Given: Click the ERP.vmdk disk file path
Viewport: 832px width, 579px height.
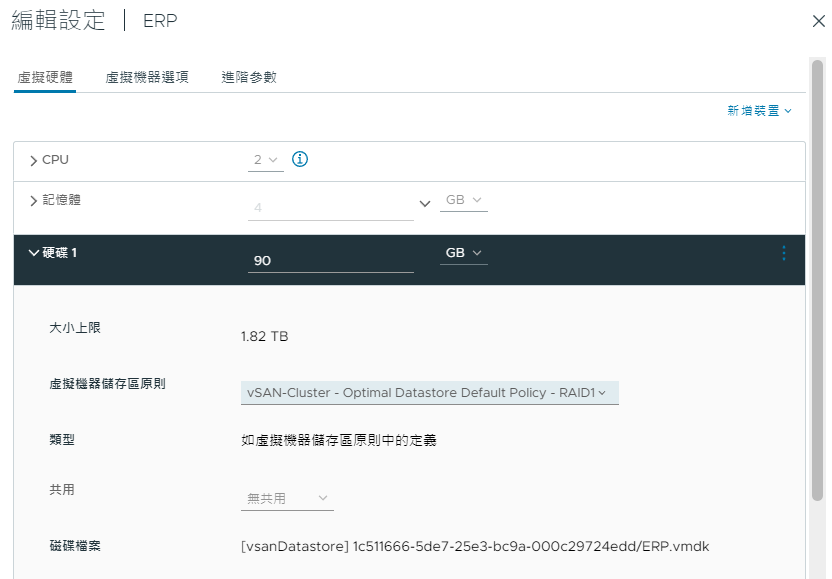Looking at the screenshot, I should click(x=475, y=547).
